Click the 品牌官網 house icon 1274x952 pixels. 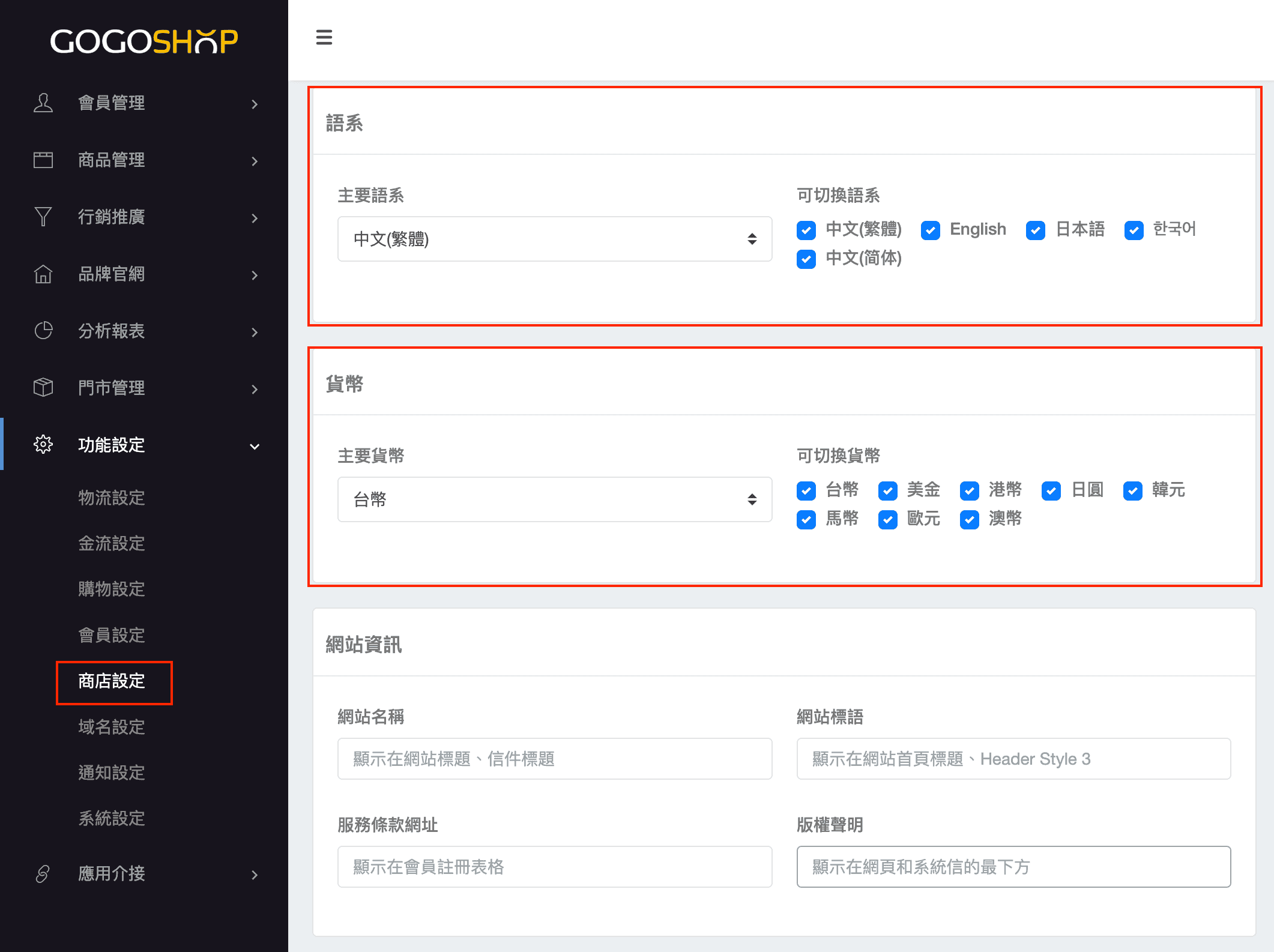click(x=43, y=274)
